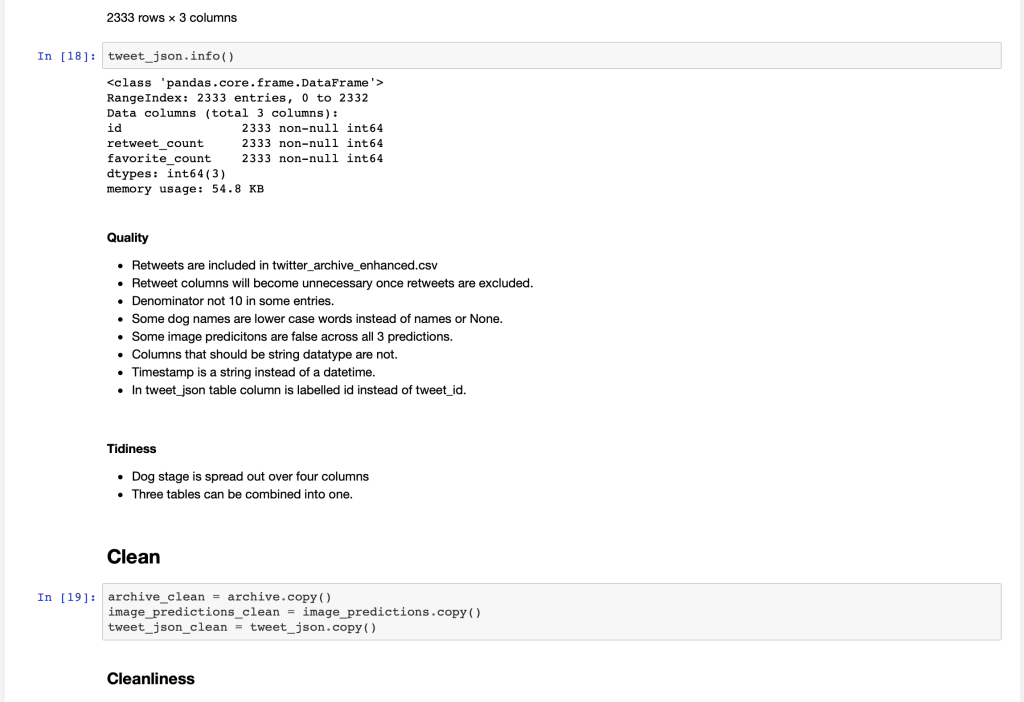The width and height of the screenshot is (1024, 702).
Task: Click the RangeIndex output line
Action: coord(237,98)
